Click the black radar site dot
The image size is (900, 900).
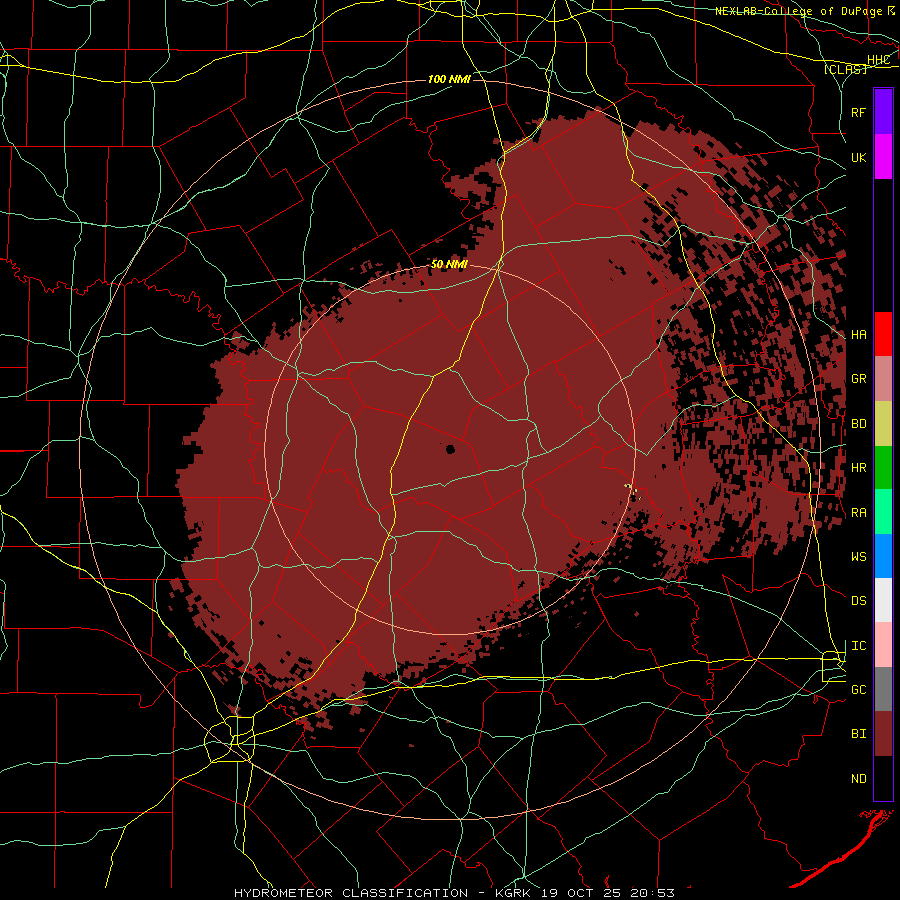(x=450, y=449)
